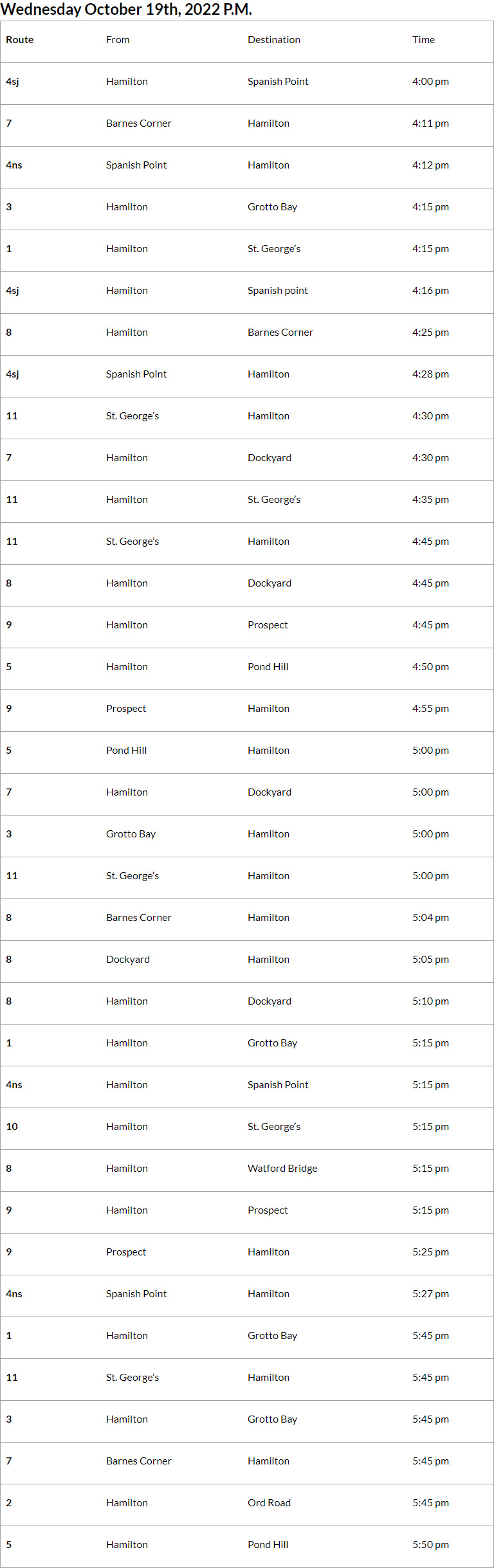This screenshot has width=494, height=1568.
Task: Select Pond Hill in the From column
Action: coord(126,751)
